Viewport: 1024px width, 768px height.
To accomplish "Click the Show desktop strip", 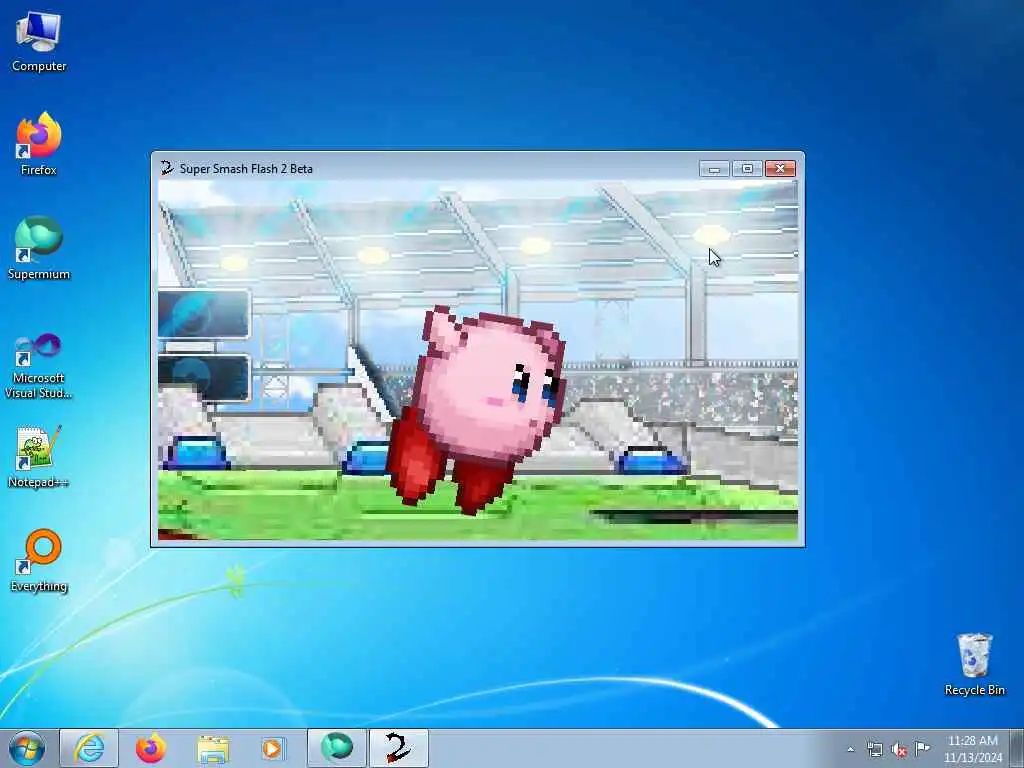I will (x=1017, y=748).
